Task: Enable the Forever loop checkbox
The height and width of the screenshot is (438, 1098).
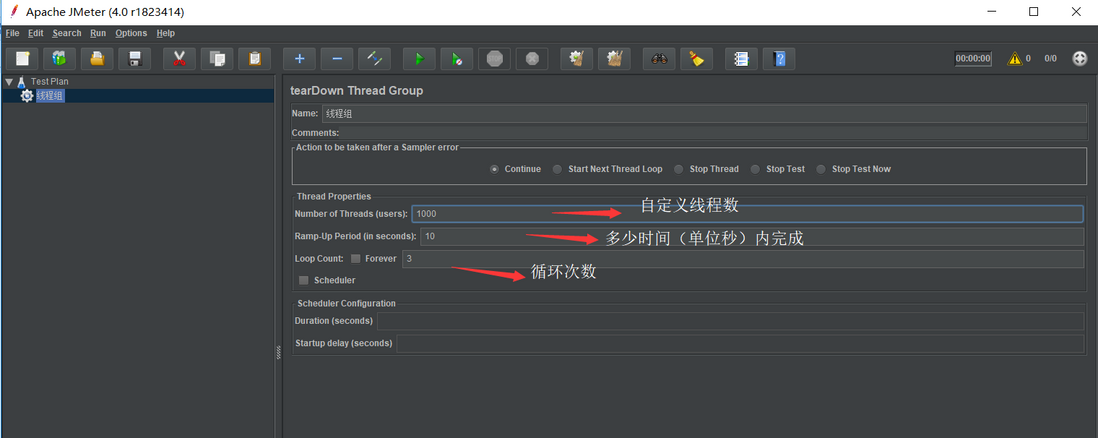Action: pos(356,259)
